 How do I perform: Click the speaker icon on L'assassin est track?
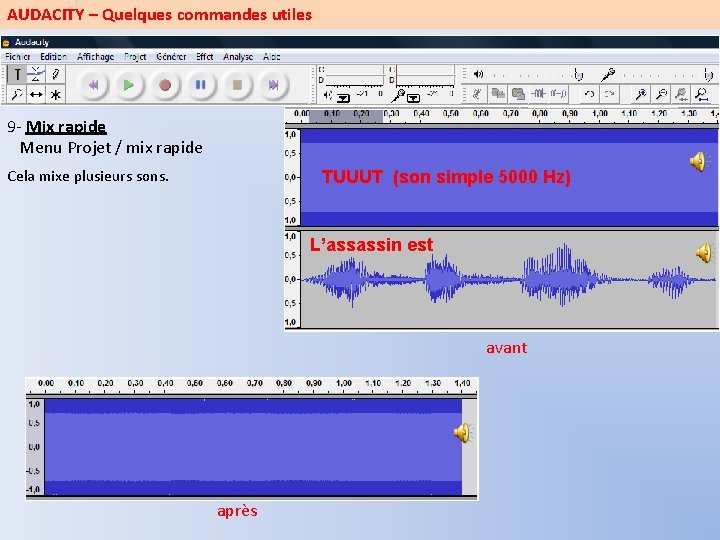click(704, 253)
